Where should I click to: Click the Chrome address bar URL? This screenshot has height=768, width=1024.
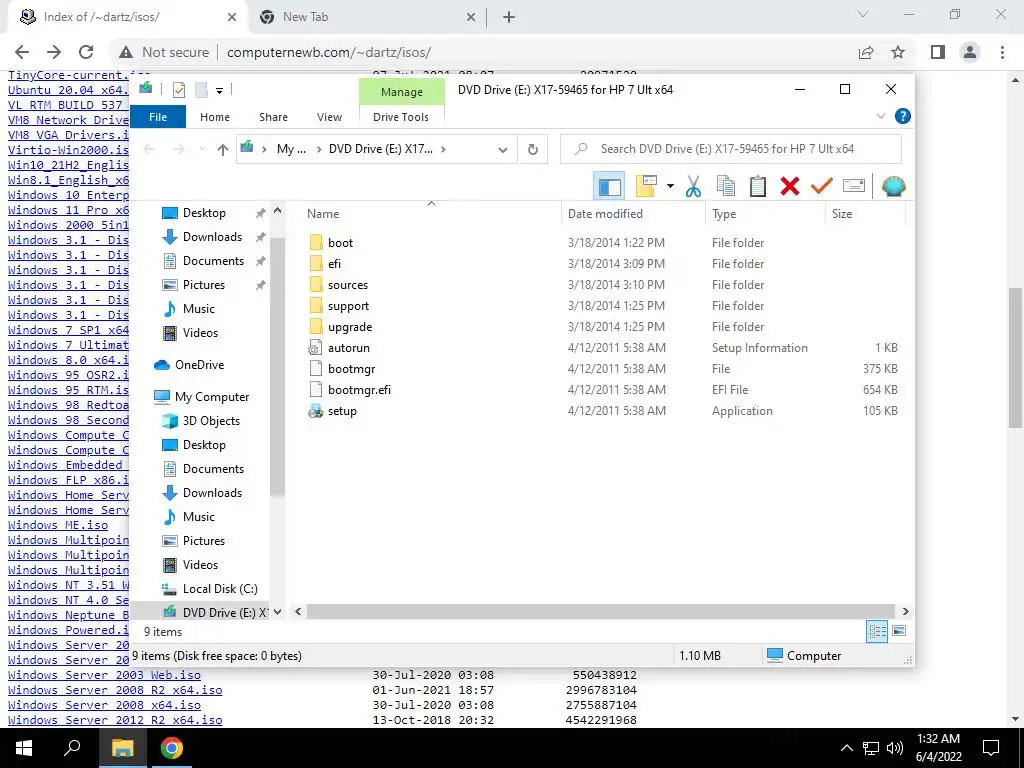point(329,52)
